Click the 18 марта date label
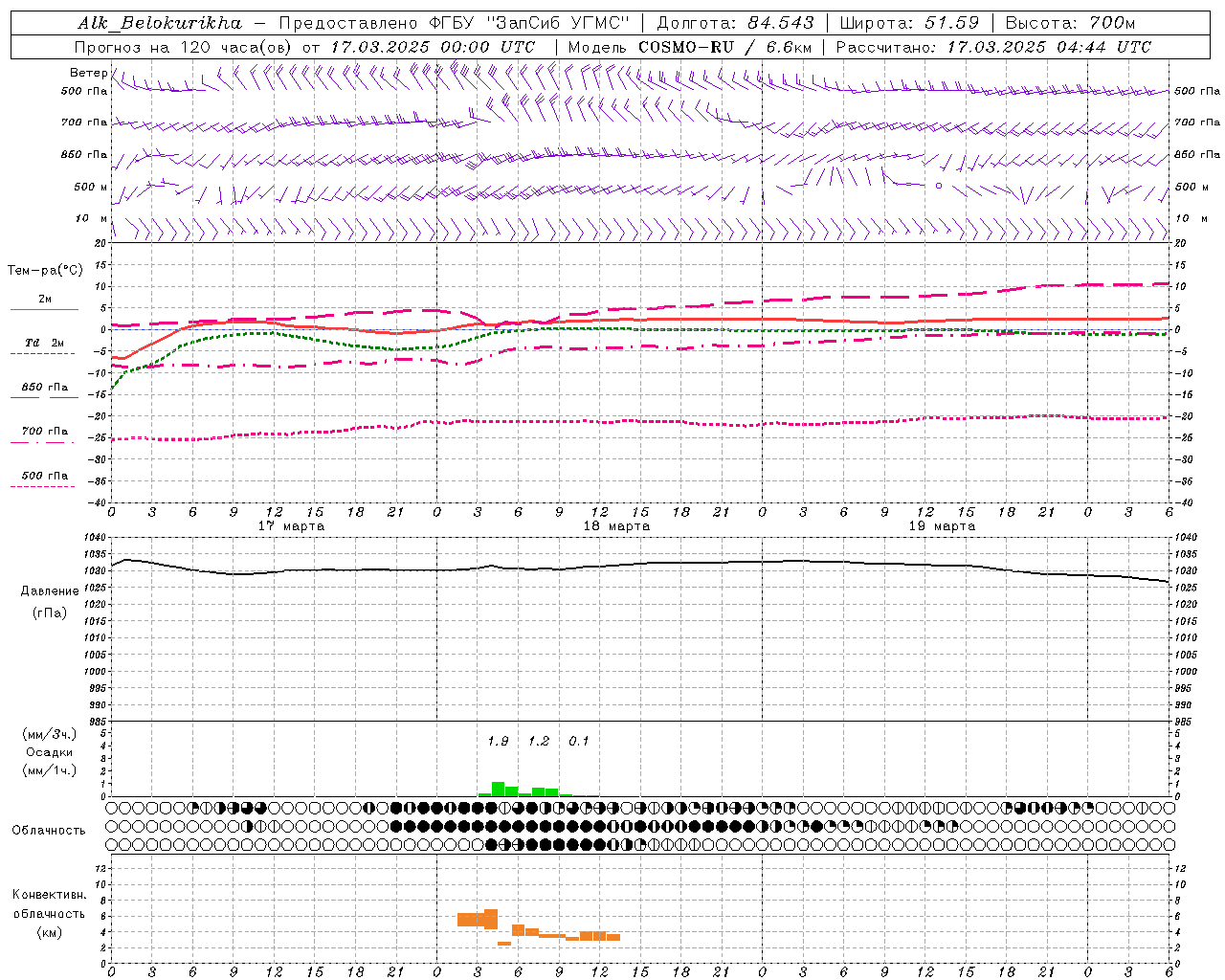Screen dimensions: 1225x980 (616, 526)
